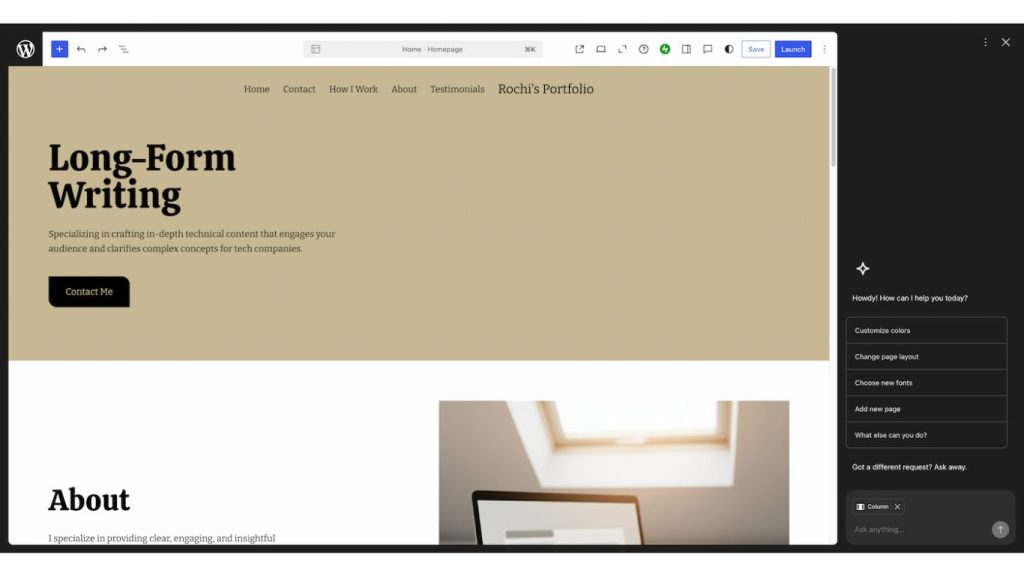Open the feedback comment bubble icon
Viewport: 1024px width, 576px height.
point(708,48)
